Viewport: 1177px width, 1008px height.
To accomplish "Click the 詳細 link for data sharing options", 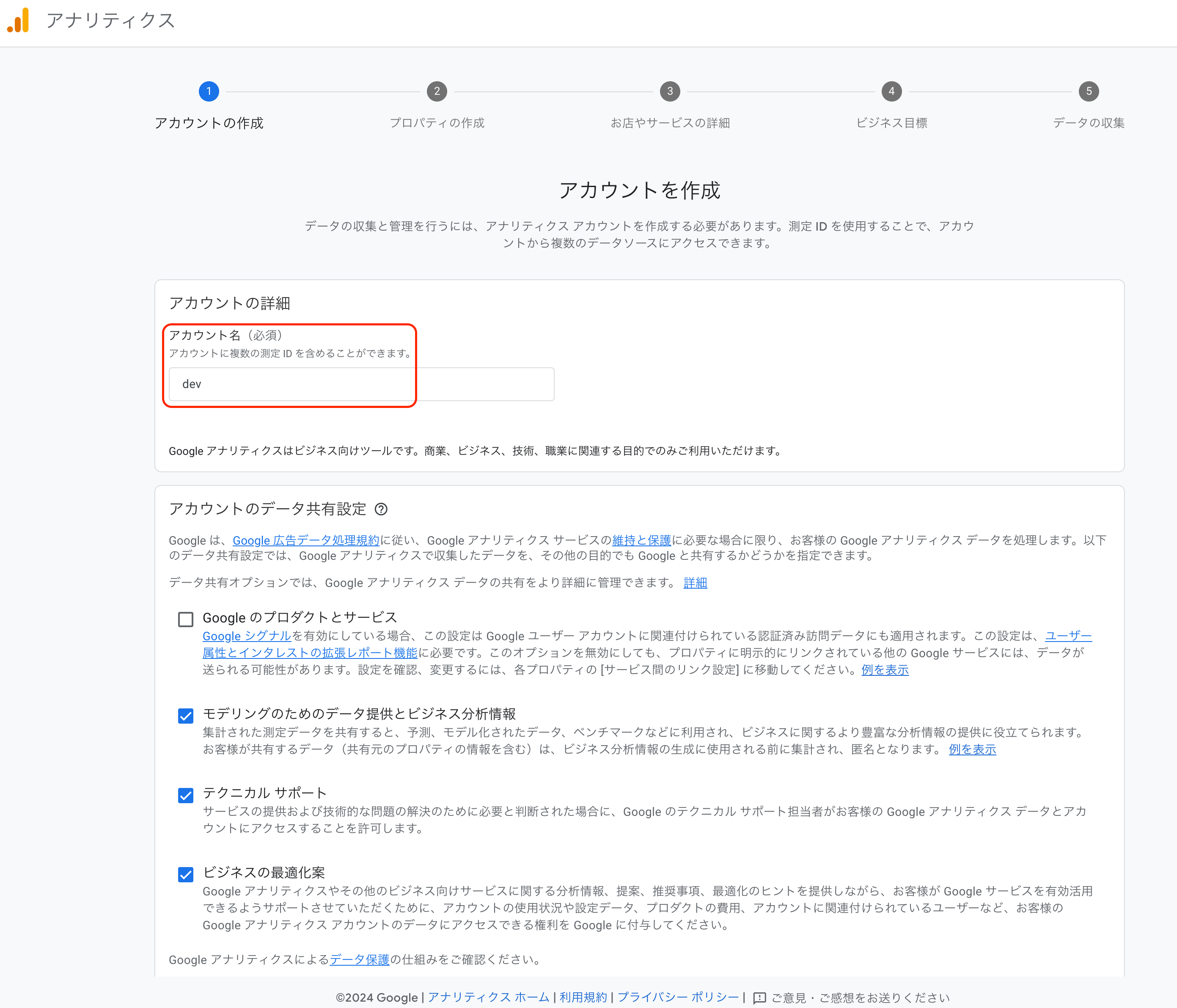I will point(695,582).
